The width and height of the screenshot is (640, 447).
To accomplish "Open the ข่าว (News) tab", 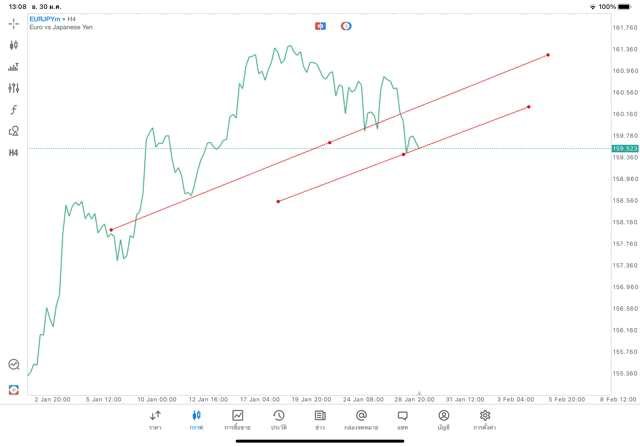I will click(320, 419).
